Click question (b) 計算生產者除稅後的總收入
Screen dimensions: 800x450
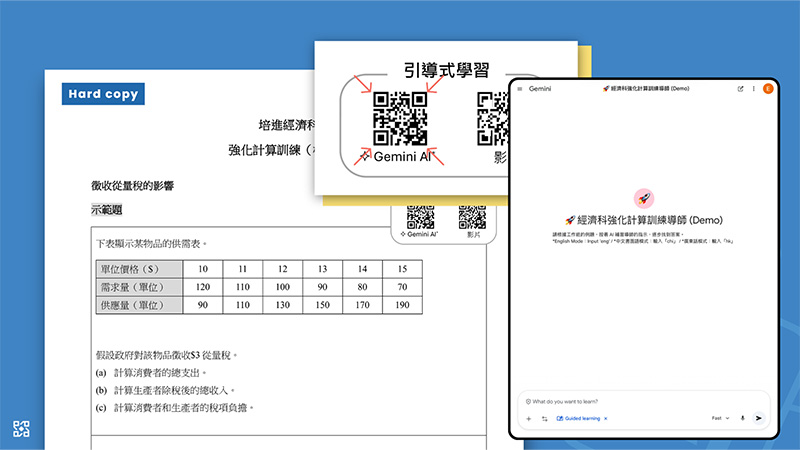click(x=165, y=390)
